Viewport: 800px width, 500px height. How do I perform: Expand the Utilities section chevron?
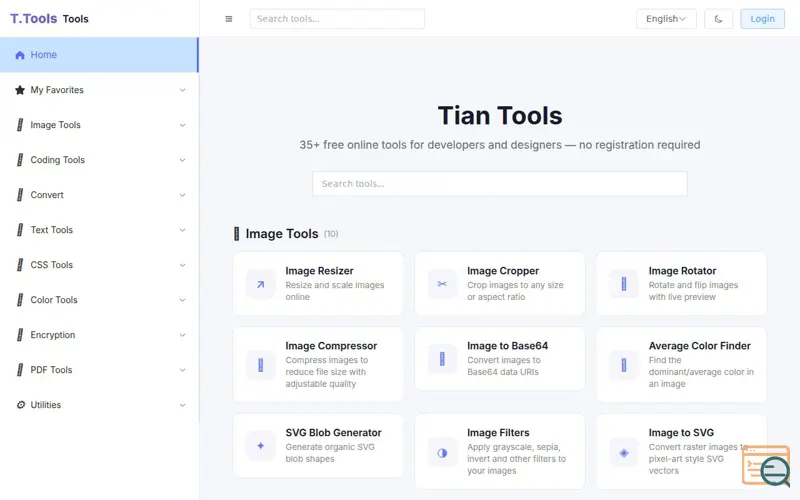coord(182,405)
